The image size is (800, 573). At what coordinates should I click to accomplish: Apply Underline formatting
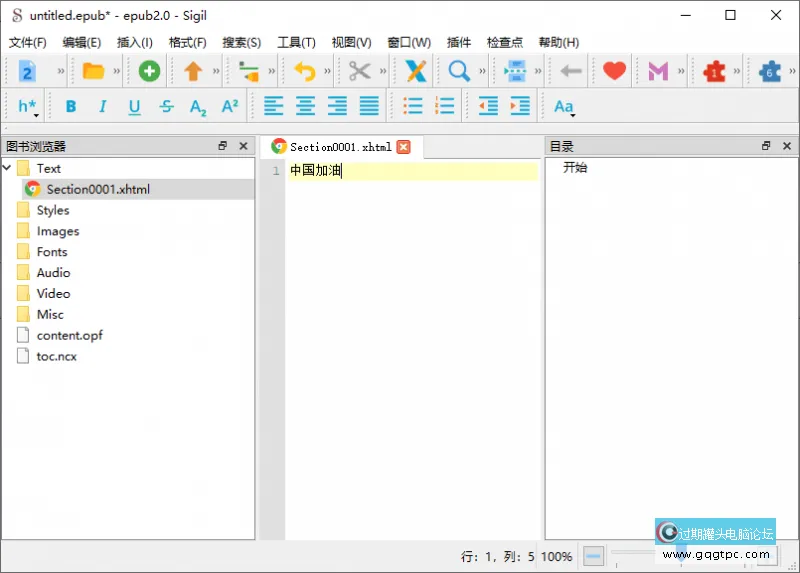click(x=134, y=107)
